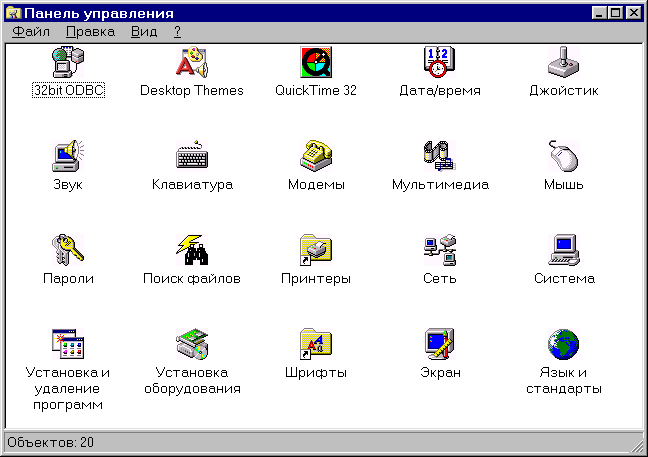
Task: Click the 'Принтеры' label
Action: tap(316, 278)
